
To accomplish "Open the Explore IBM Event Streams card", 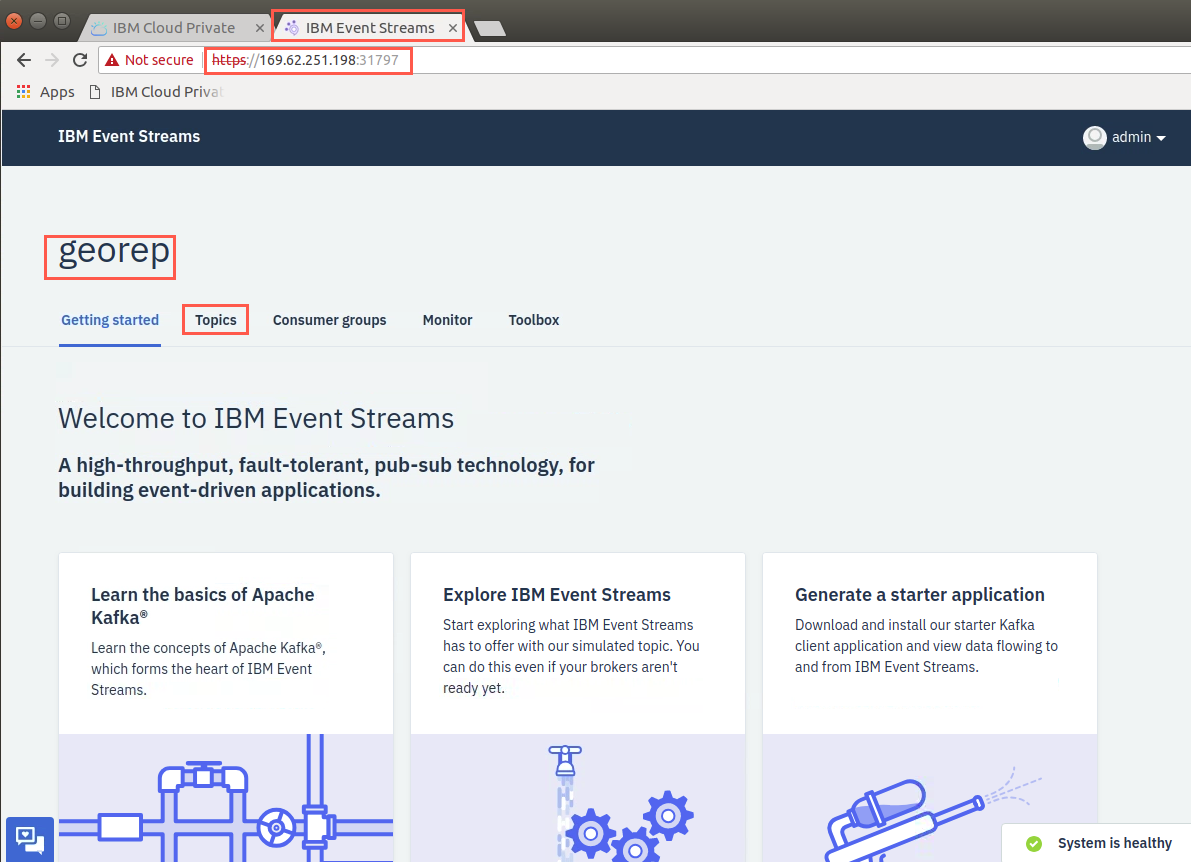I will pos(578,707).
